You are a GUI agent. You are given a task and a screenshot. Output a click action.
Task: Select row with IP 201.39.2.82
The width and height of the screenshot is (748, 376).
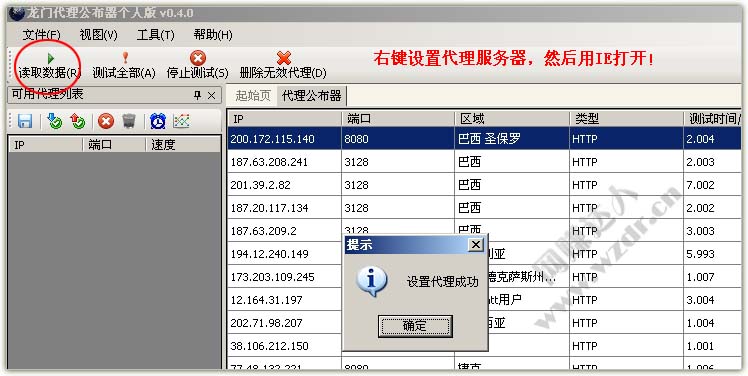click(x=484, y=185)
